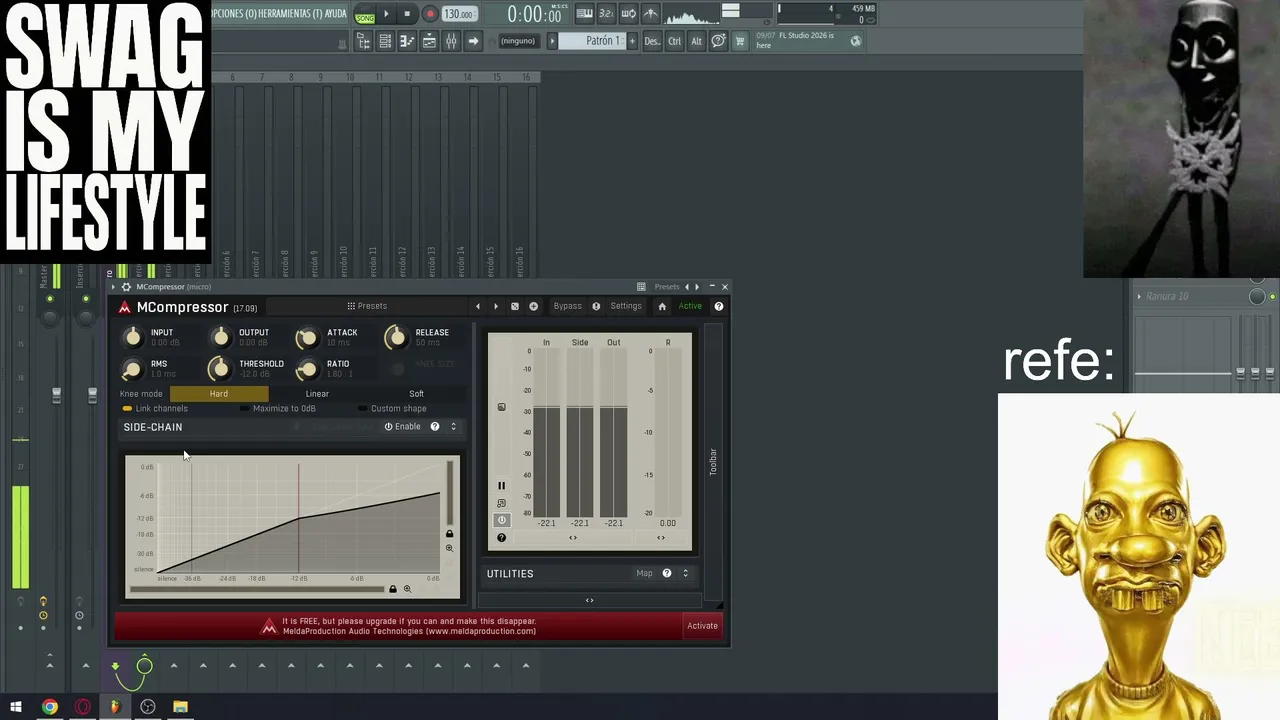
Task: Click the Ctrl toolbar button
Action: [675, 41]
